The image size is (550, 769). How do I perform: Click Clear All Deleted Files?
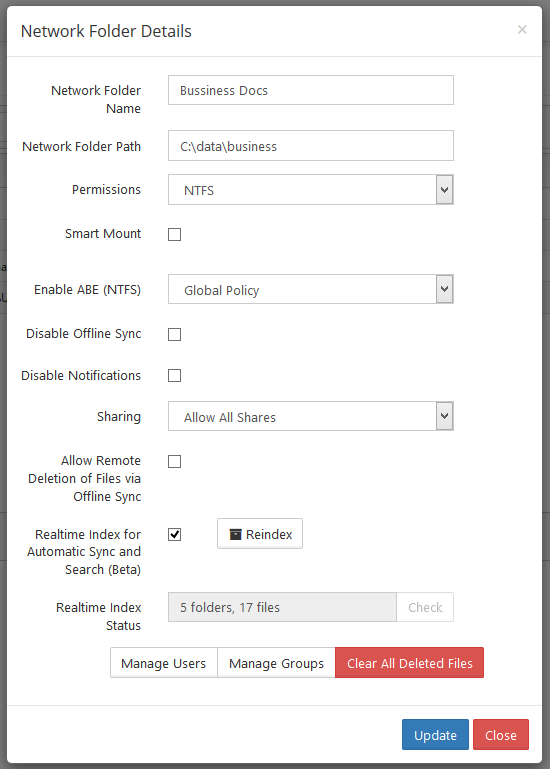[x=410, y=663]
